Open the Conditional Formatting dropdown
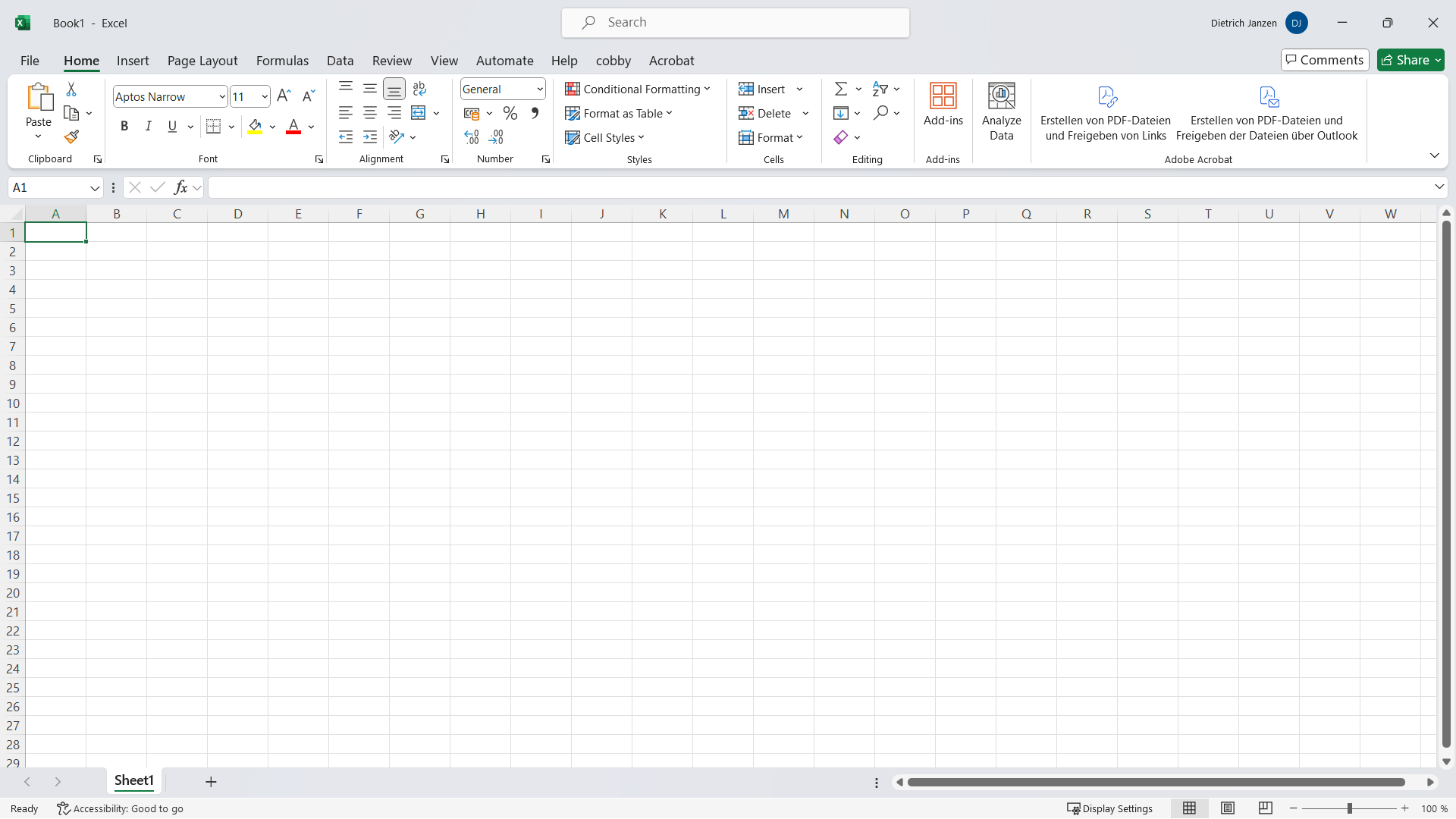This screenshot has width=1456, height=819. point(638,89)
